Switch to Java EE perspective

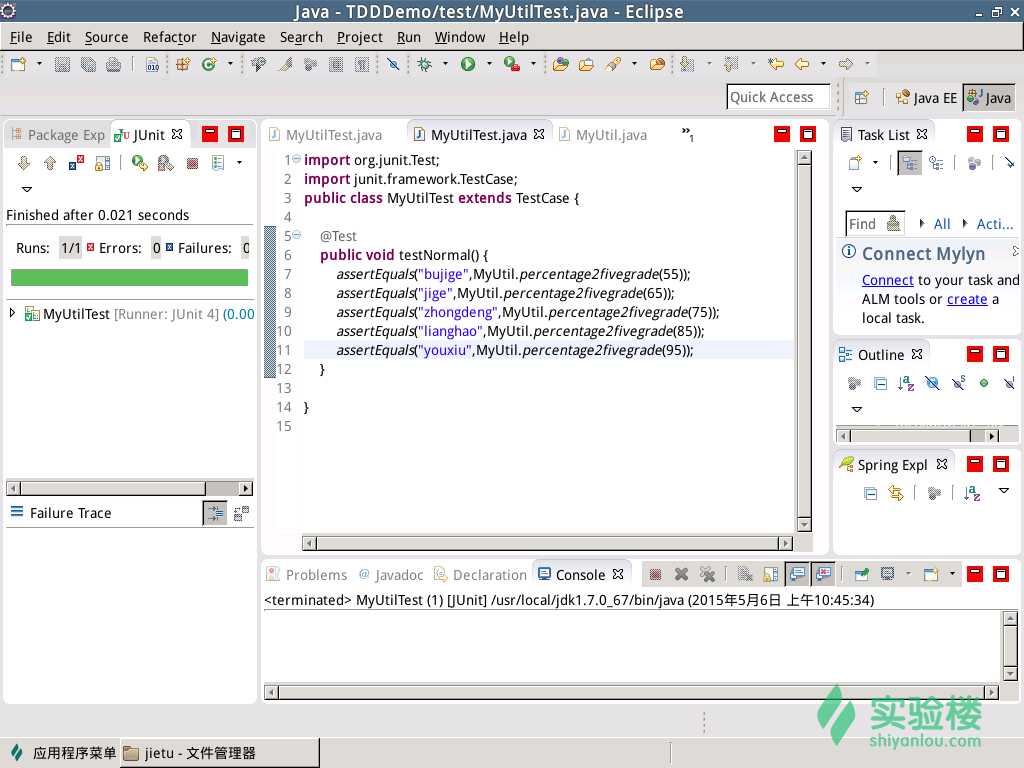click(x=926, y=98)
